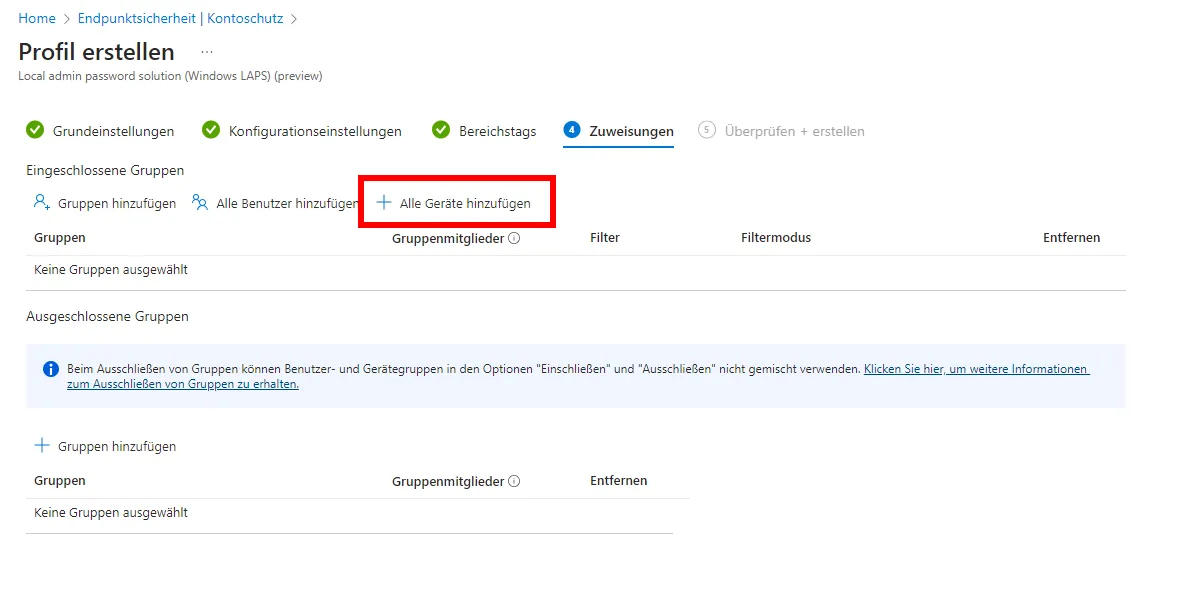Click the green checkmark beside Bereichstags
1197x604 pixels.
tap(441, 130)
